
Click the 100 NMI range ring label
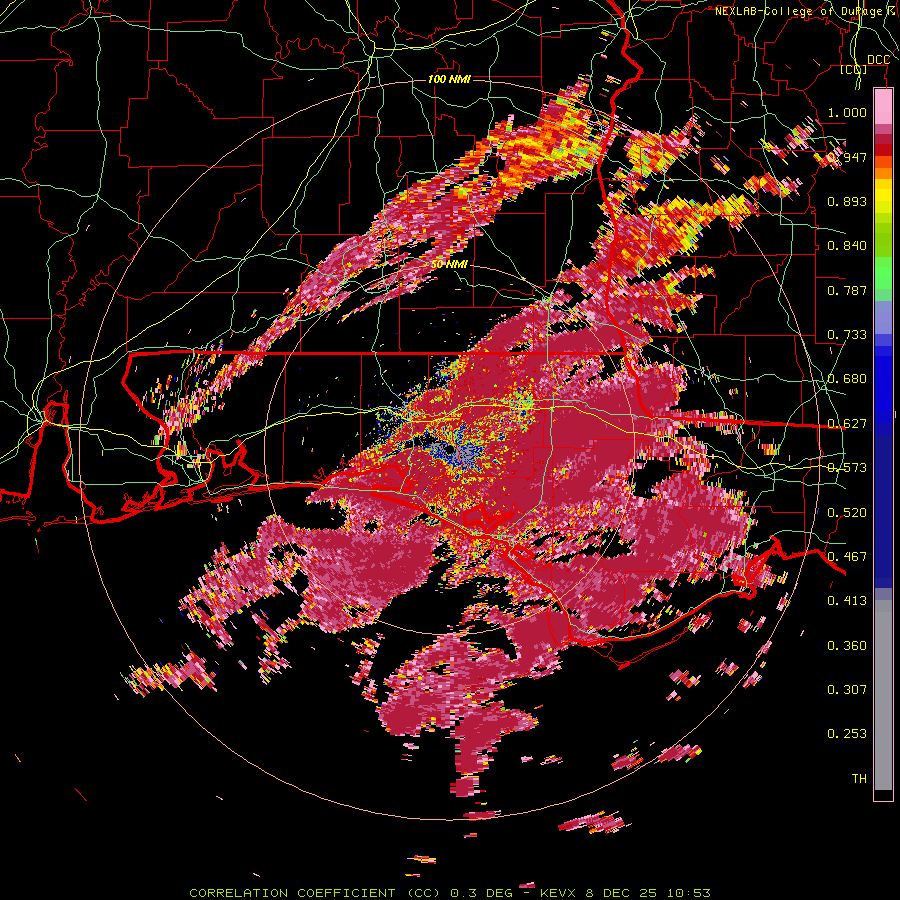pyautogui.click(x=449, y=79)
